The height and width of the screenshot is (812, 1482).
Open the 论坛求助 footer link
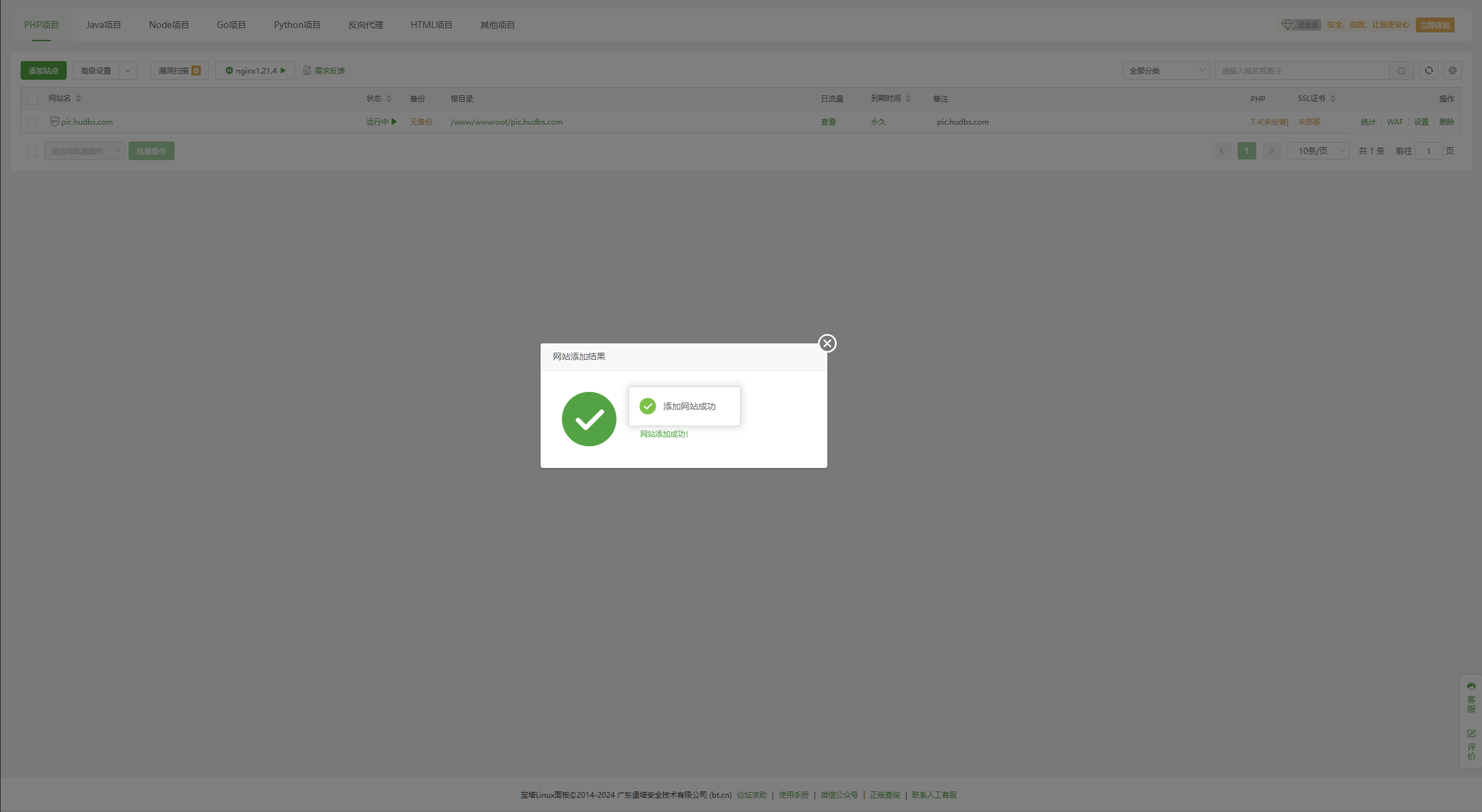point(751,795)
